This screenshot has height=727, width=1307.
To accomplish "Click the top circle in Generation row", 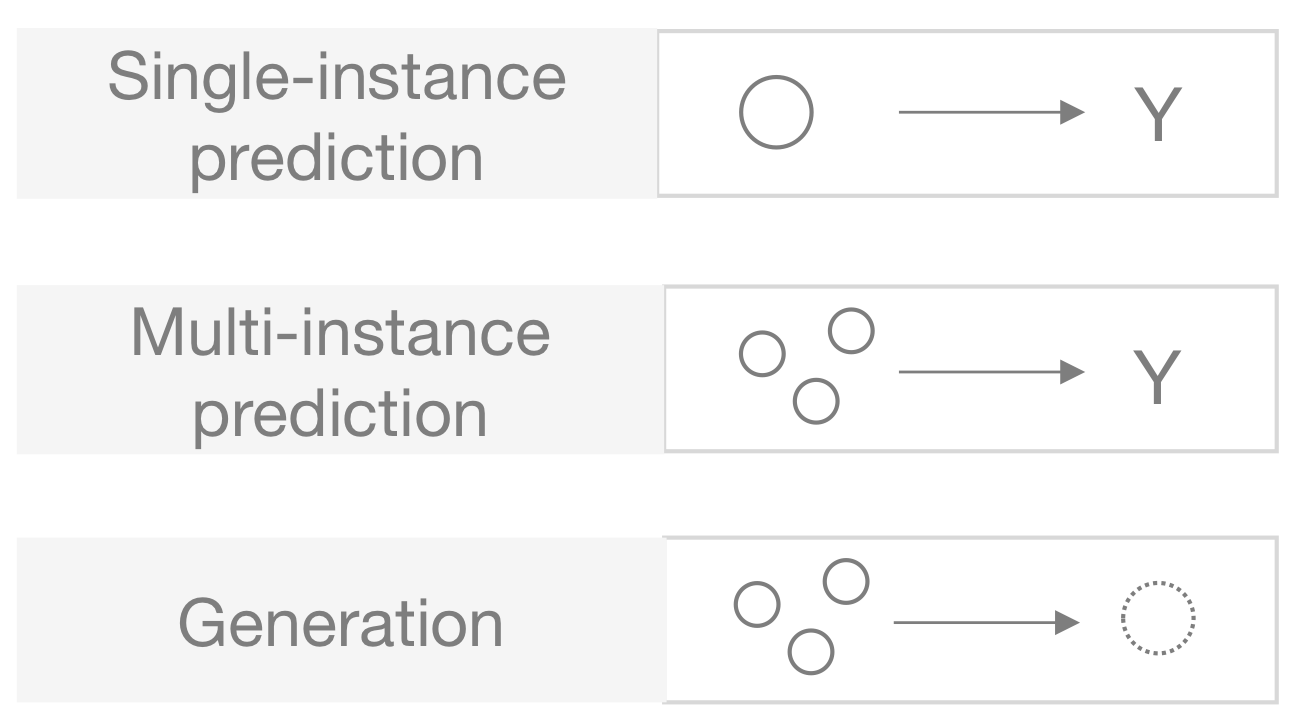I will 846,582.
